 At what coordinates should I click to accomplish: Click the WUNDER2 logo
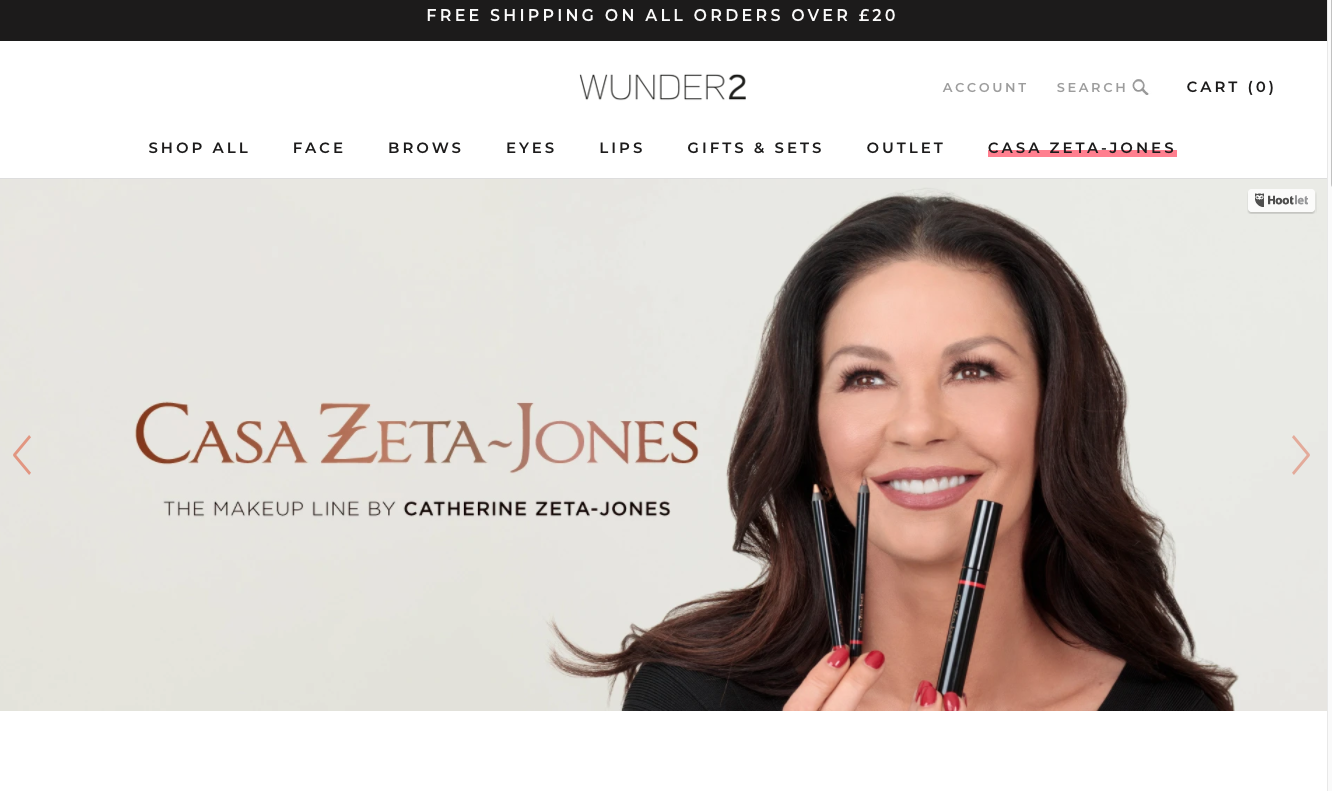[663, 87]
